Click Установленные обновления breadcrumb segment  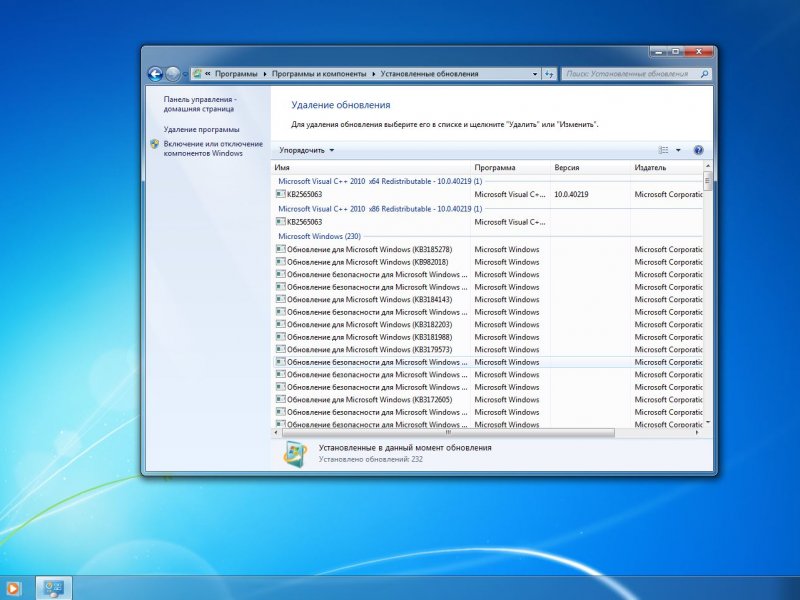429,74
